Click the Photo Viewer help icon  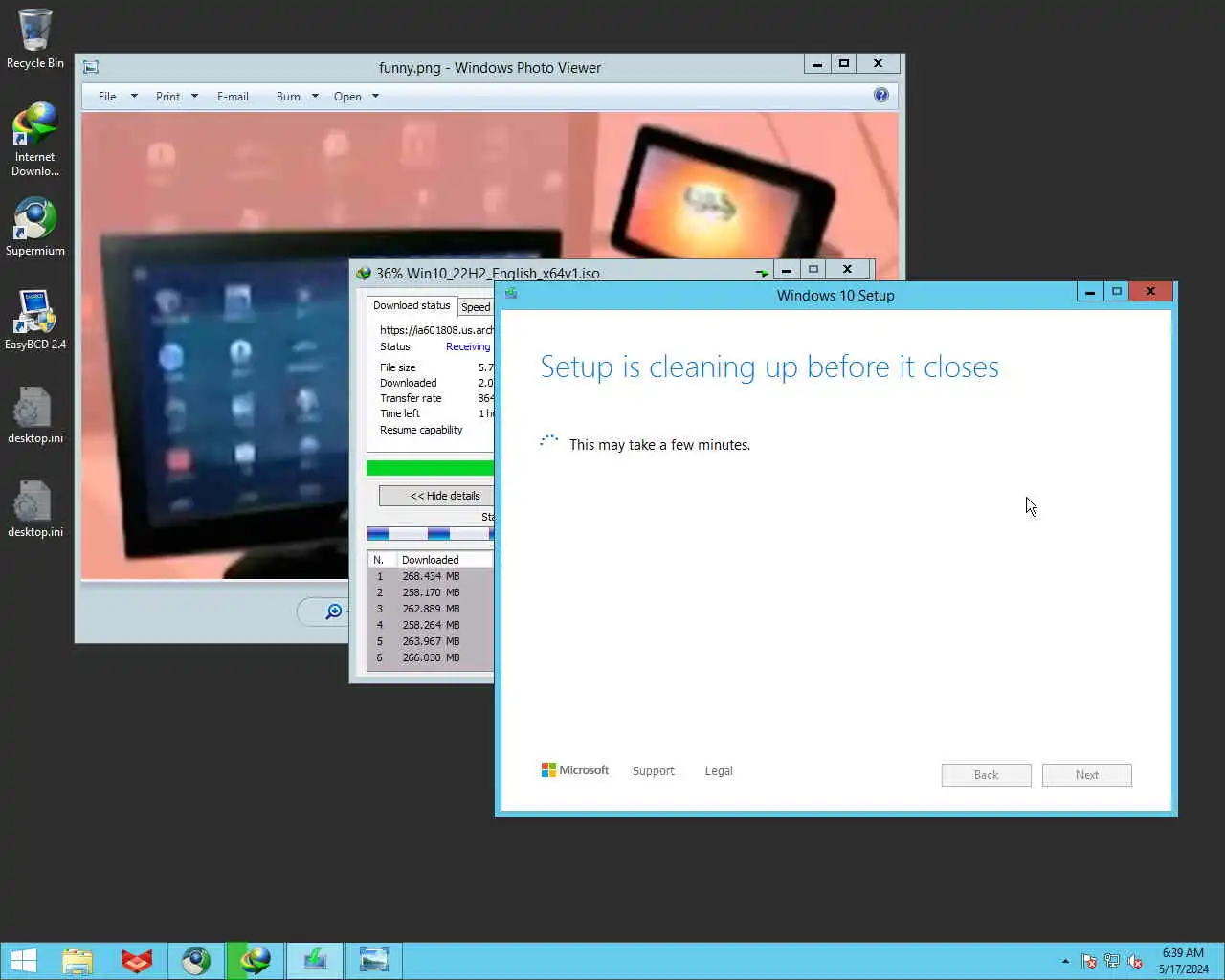(x=881, y=95)
